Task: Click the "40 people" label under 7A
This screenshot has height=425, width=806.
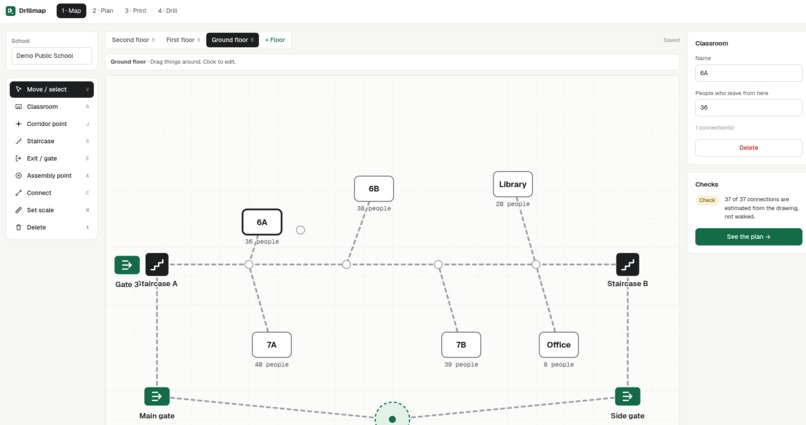Action: click(x=271, y=364)
